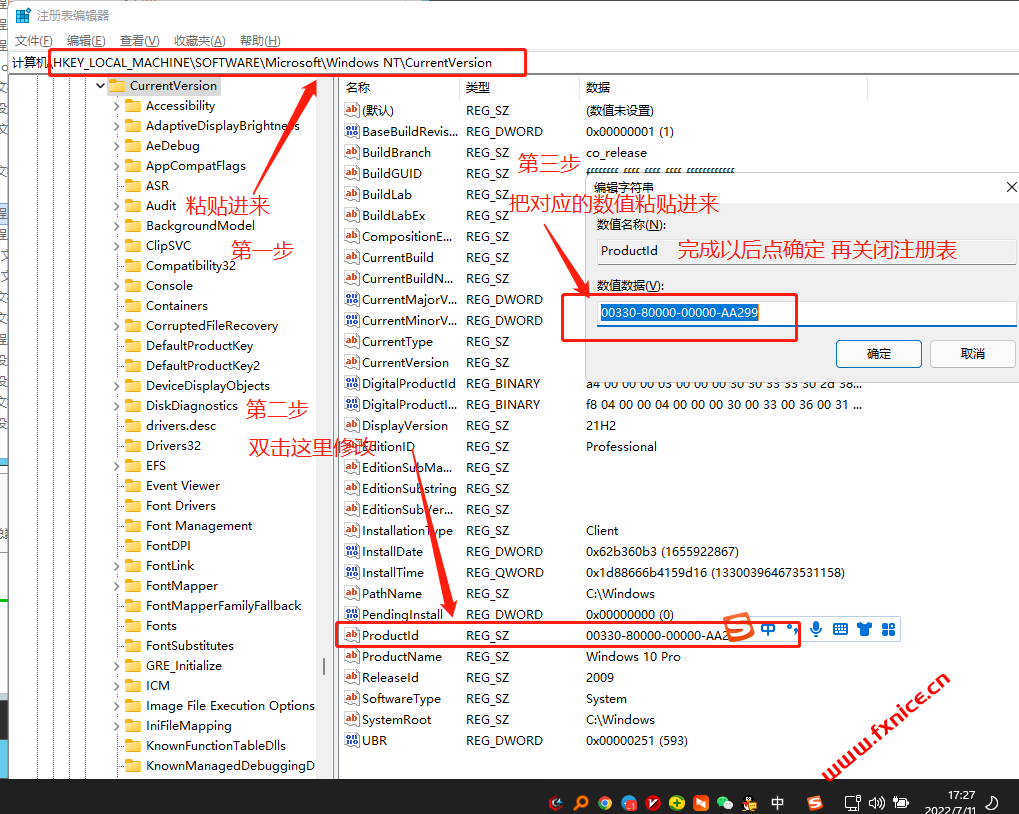
Task: Expand the EFS key
Action: point(116,466)
